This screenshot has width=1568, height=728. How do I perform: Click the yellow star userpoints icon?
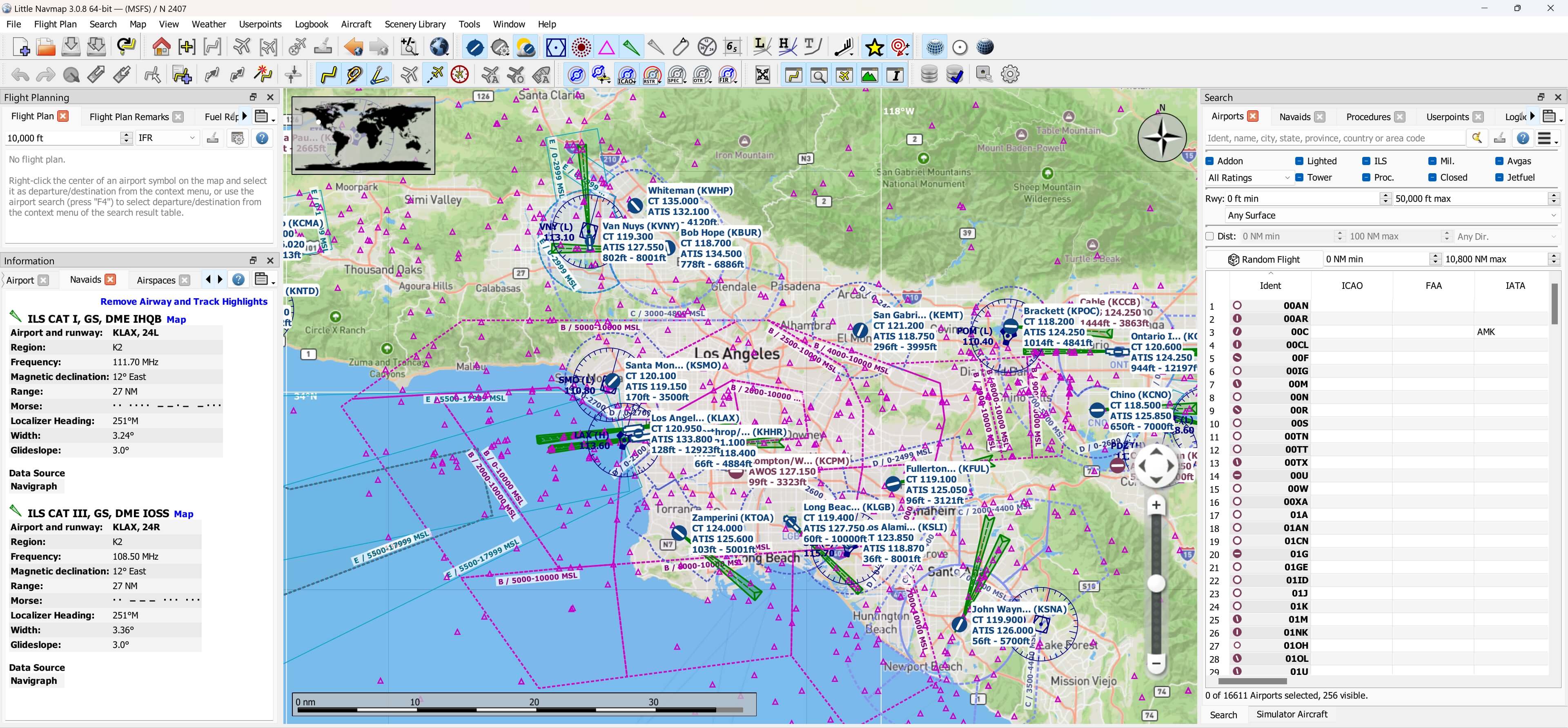(x=875, y=47)
